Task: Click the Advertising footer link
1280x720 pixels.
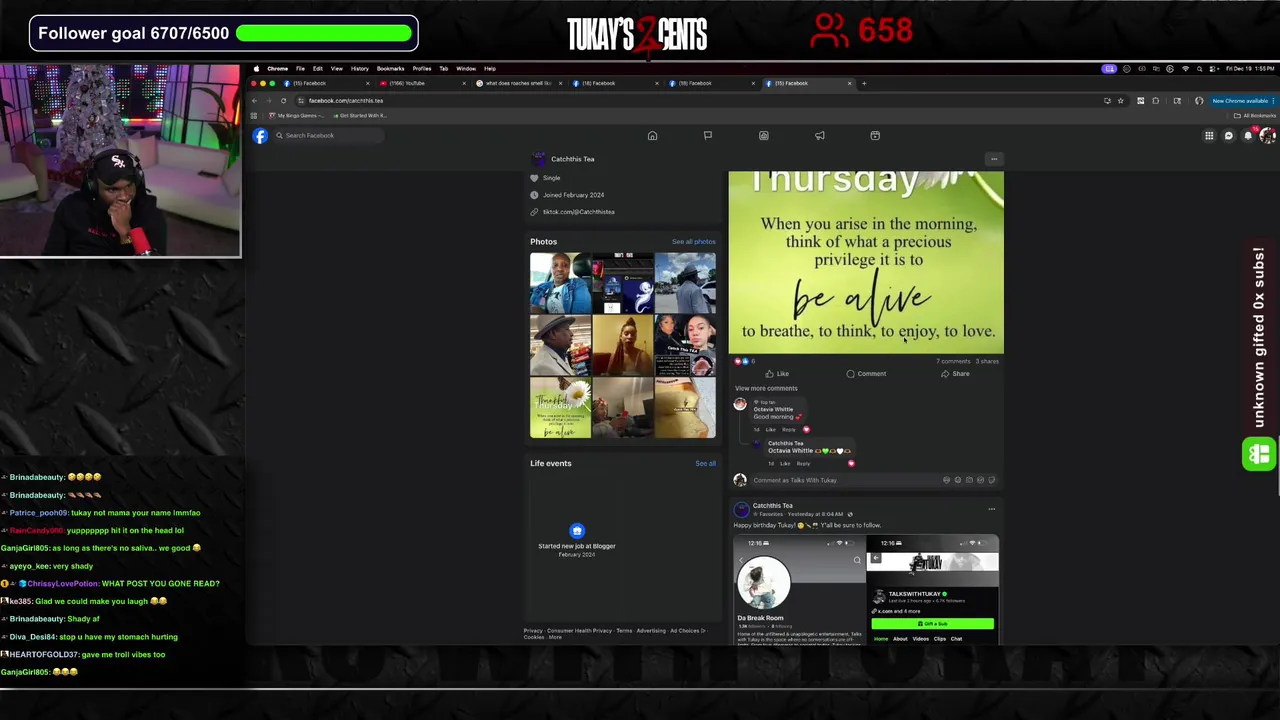Action: pyautogui.click(x=651, y=631)
